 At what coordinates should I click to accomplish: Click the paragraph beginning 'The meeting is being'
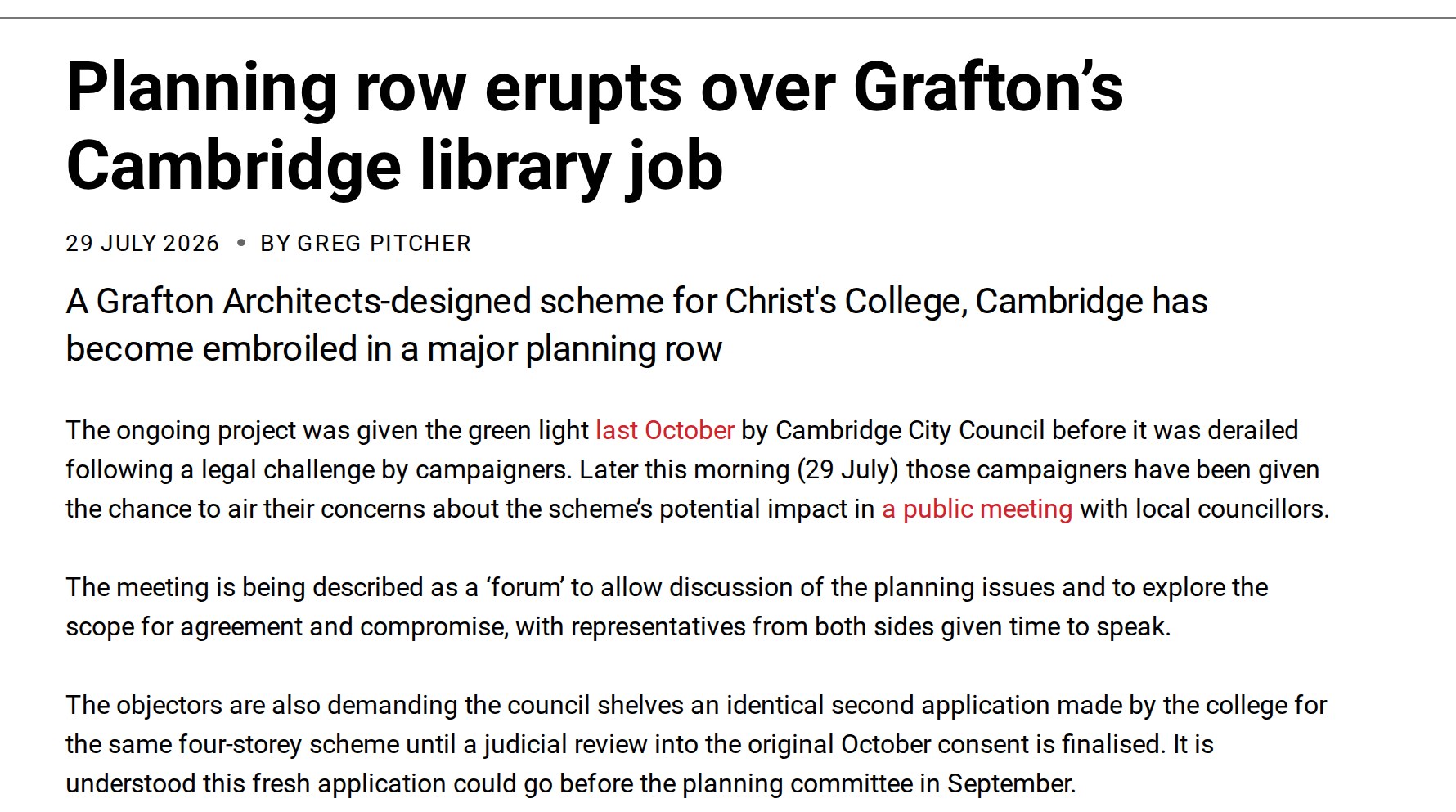click(x=667, y=607)
